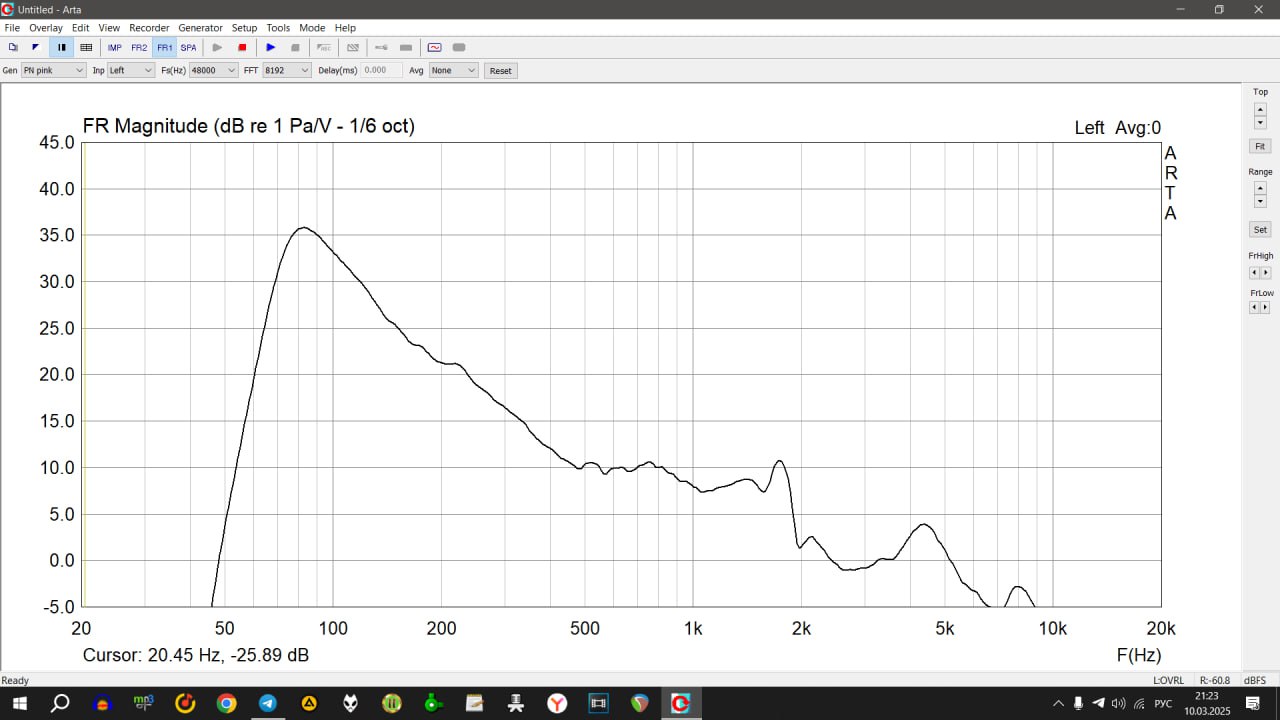Decrease Range with down arrow
Screen dimensions: 1280x720
coord(1260,201)
